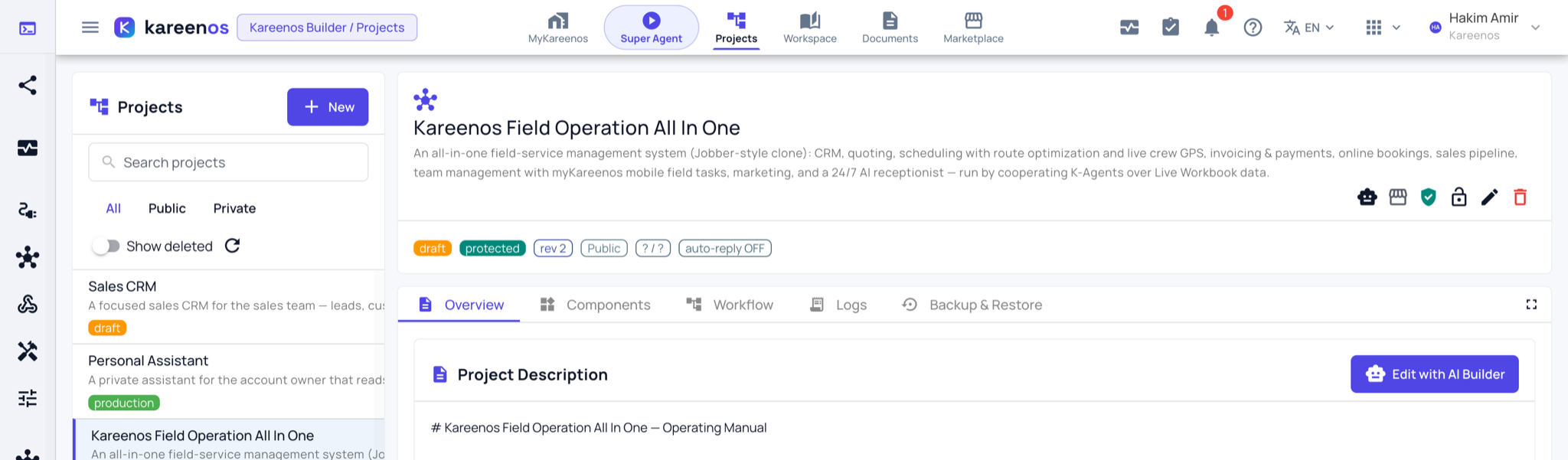Open notifications bell with red badge

pyautogui.click(x=1212, y=28)
